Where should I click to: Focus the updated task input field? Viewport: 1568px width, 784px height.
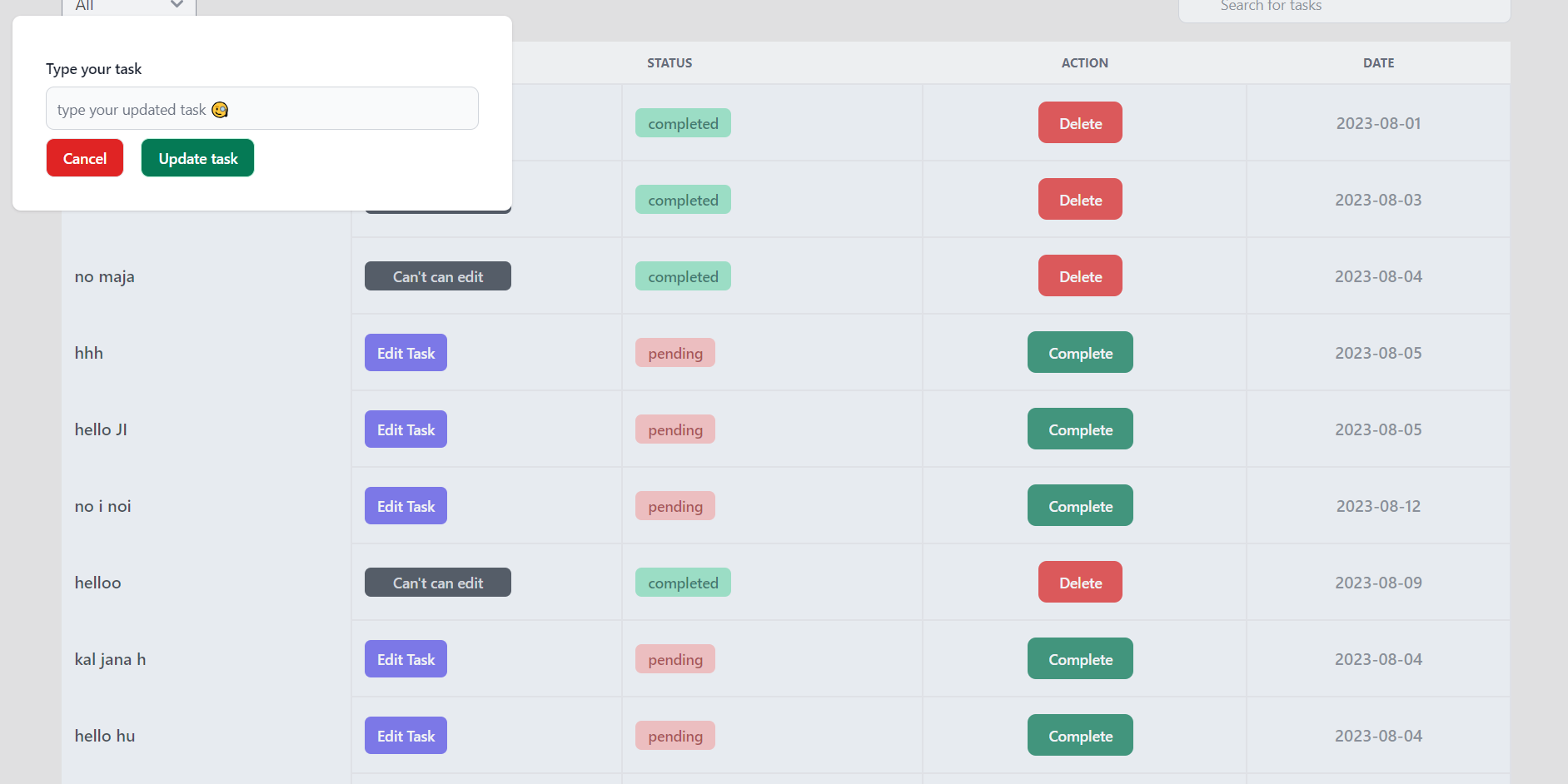tap(262, 108)
